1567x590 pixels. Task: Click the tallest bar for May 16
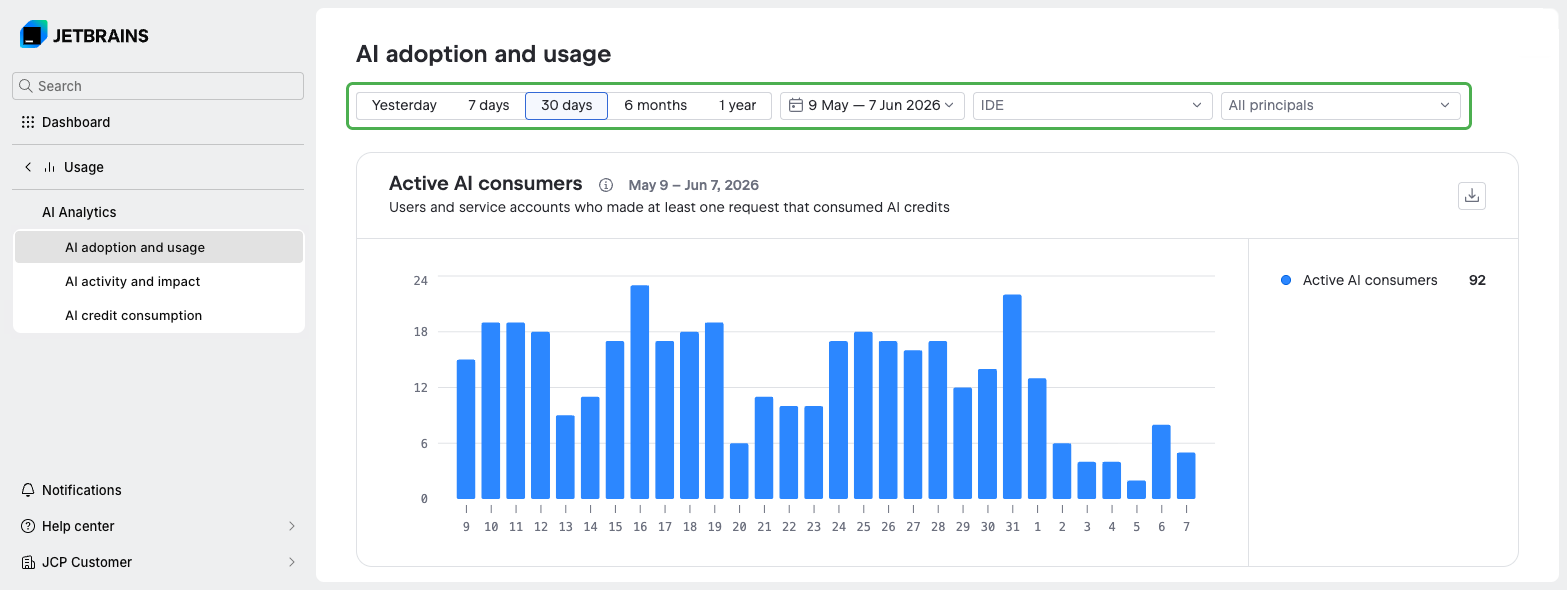(x=640, y=392)
